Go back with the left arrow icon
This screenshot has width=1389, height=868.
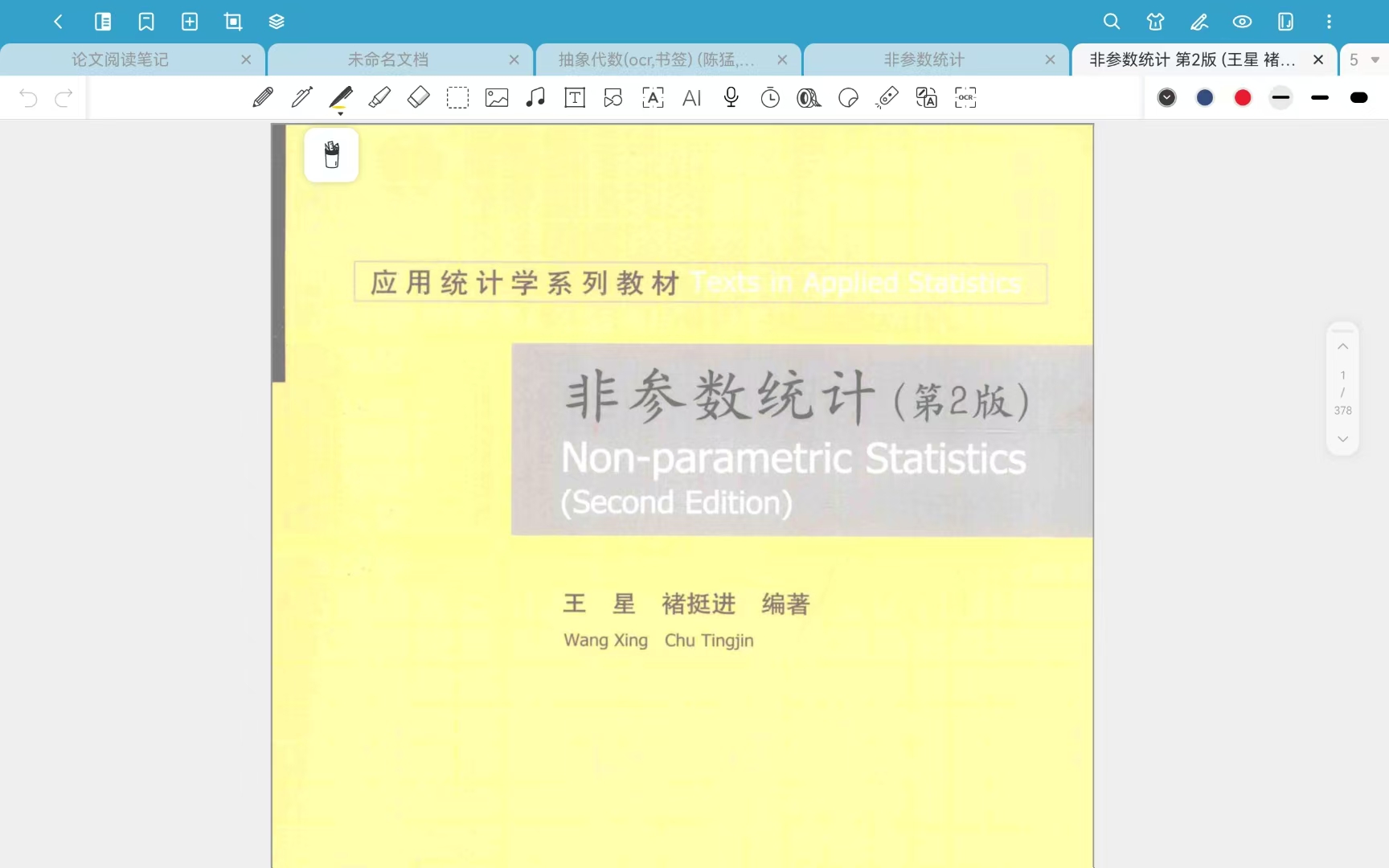pyautogui.click(x=58, y=22)
